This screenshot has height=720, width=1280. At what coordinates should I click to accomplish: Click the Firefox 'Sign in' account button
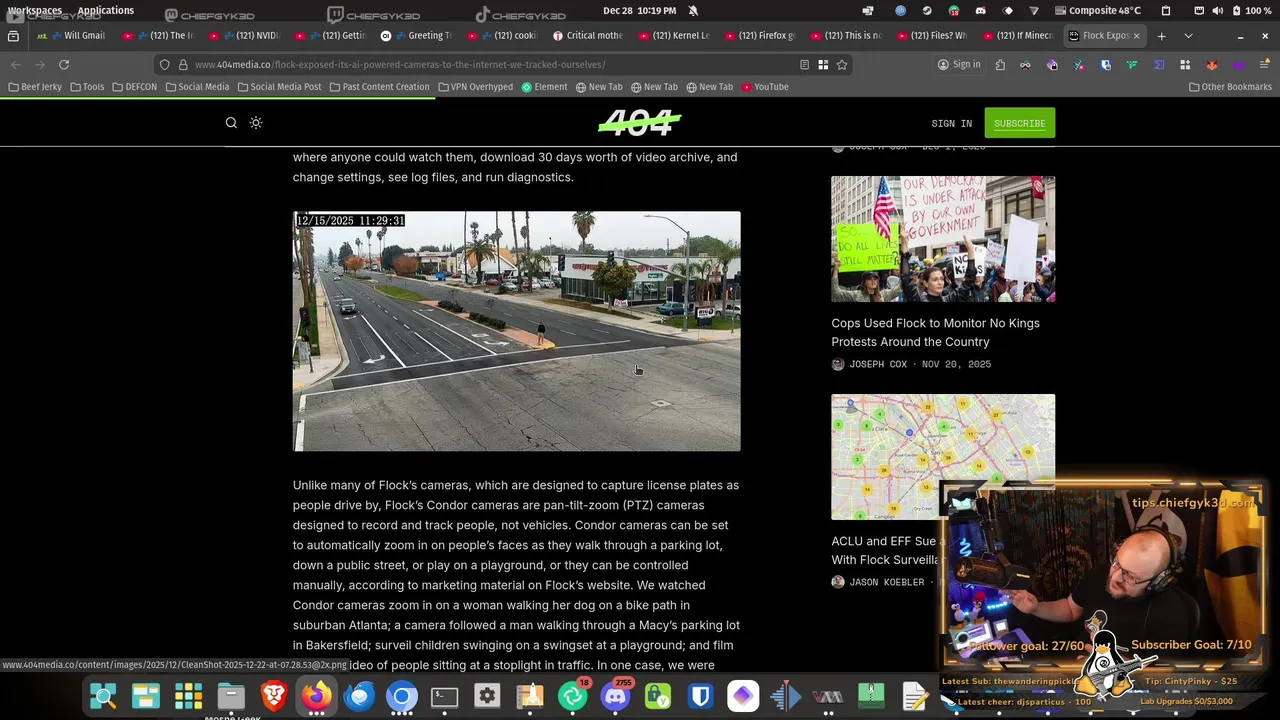pos(959,64)
